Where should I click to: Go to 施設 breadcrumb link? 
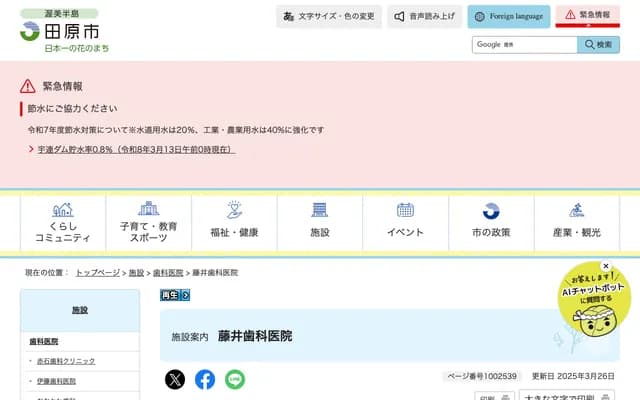(x=136, y=273)
